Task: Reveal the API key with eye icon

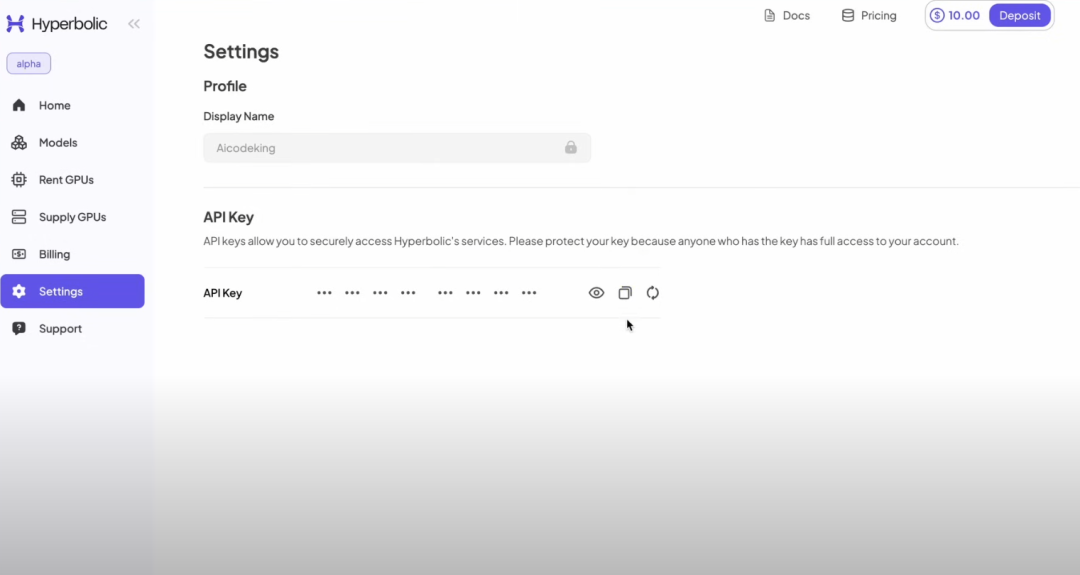Action: point(597,293)
